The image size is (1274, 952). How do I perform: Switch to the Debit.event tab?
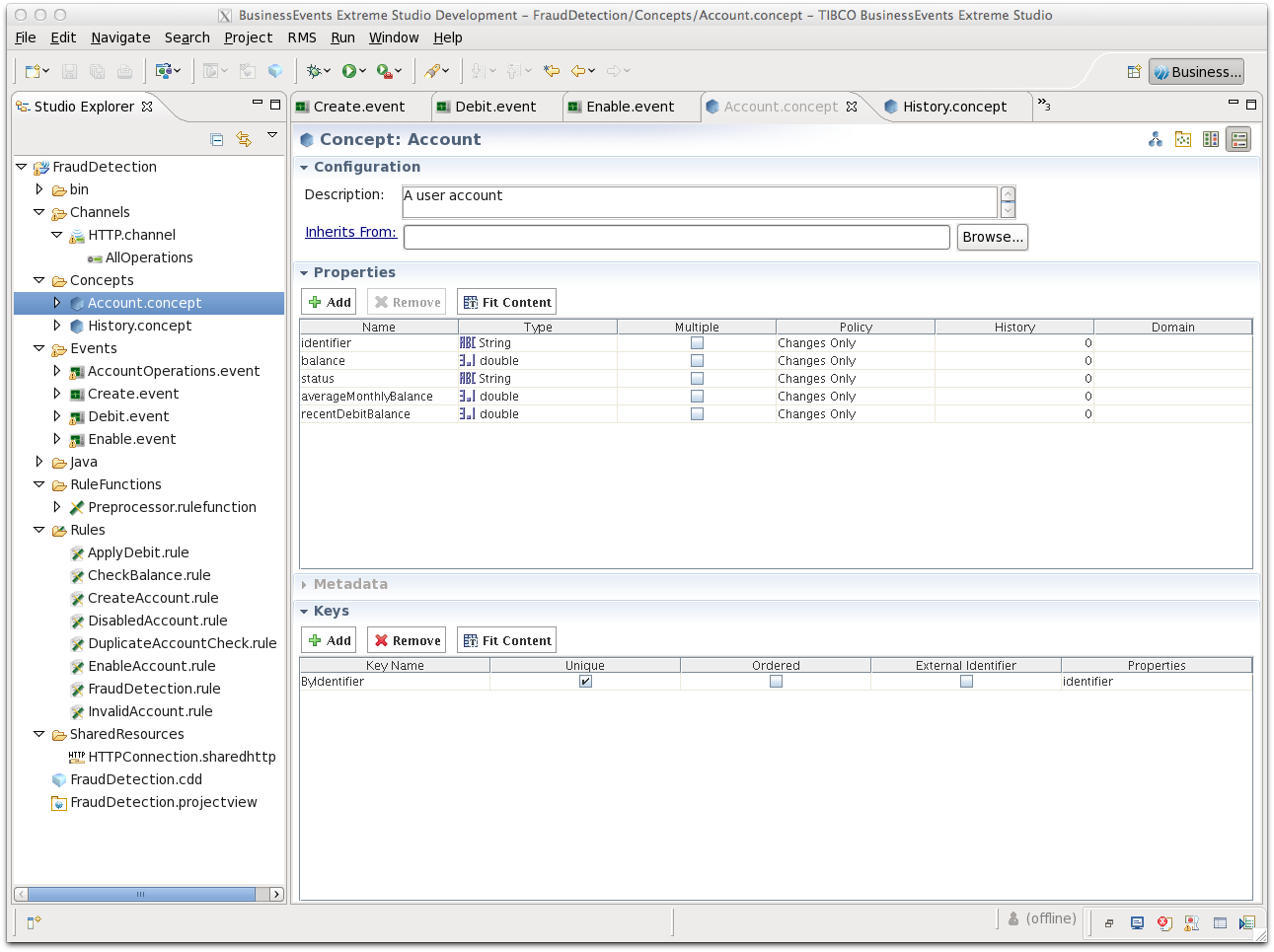[x=495, y=107]
